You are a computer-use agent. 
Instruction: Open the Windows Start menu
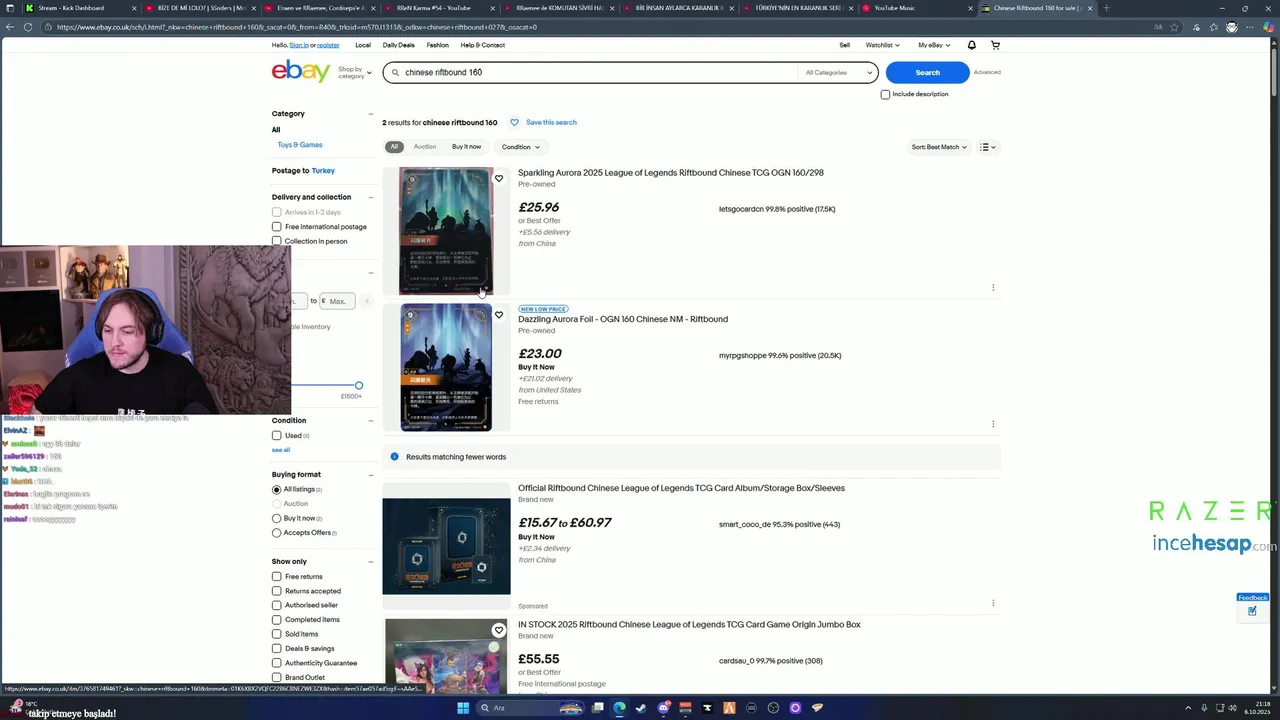pyautogui.click(x=463, y=708)
